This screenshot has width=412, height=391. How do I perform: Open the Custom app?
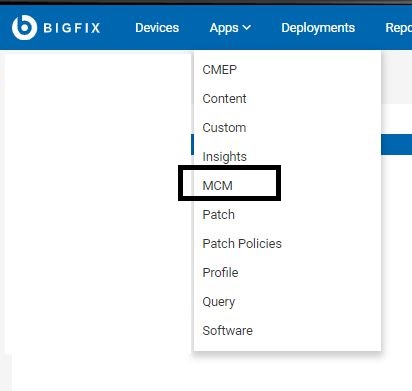pos(224,128)
